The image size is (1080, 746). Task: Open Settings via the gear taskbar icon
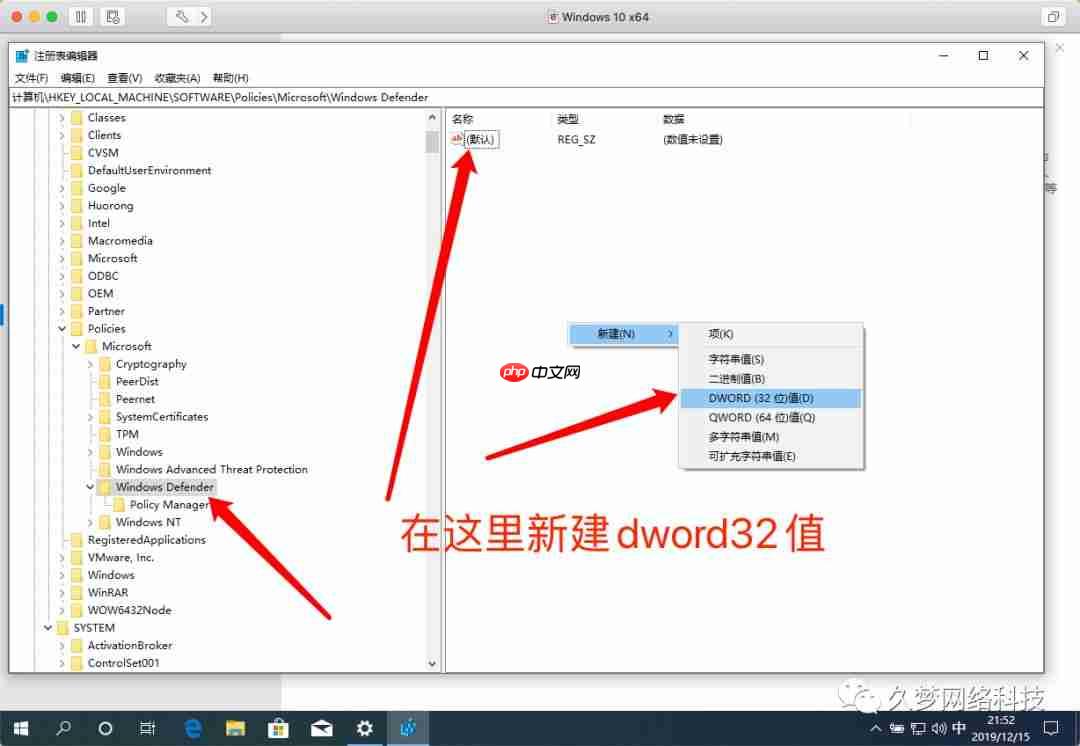point(365,728)
